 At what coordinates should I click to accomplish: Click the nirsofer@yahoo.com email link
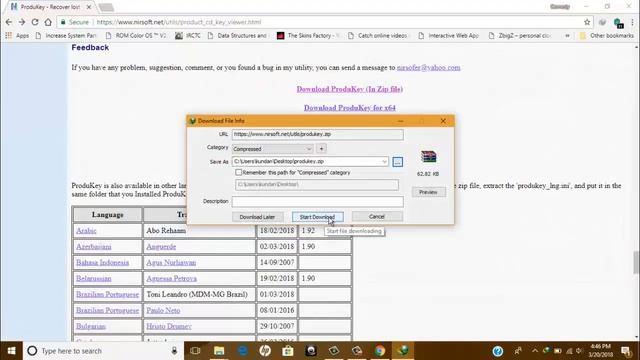[429, 67]
